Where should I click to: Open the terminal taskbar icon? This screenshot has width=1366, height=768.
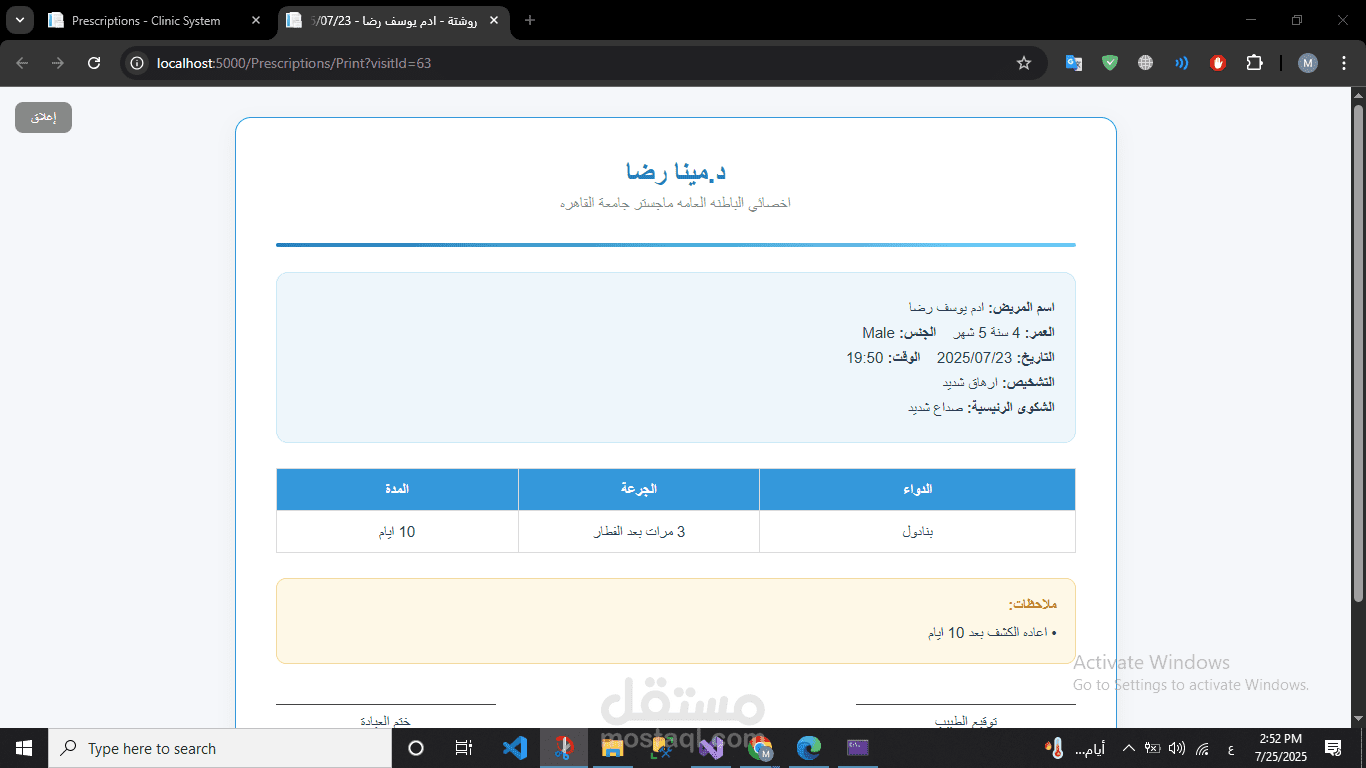(858, 748)
